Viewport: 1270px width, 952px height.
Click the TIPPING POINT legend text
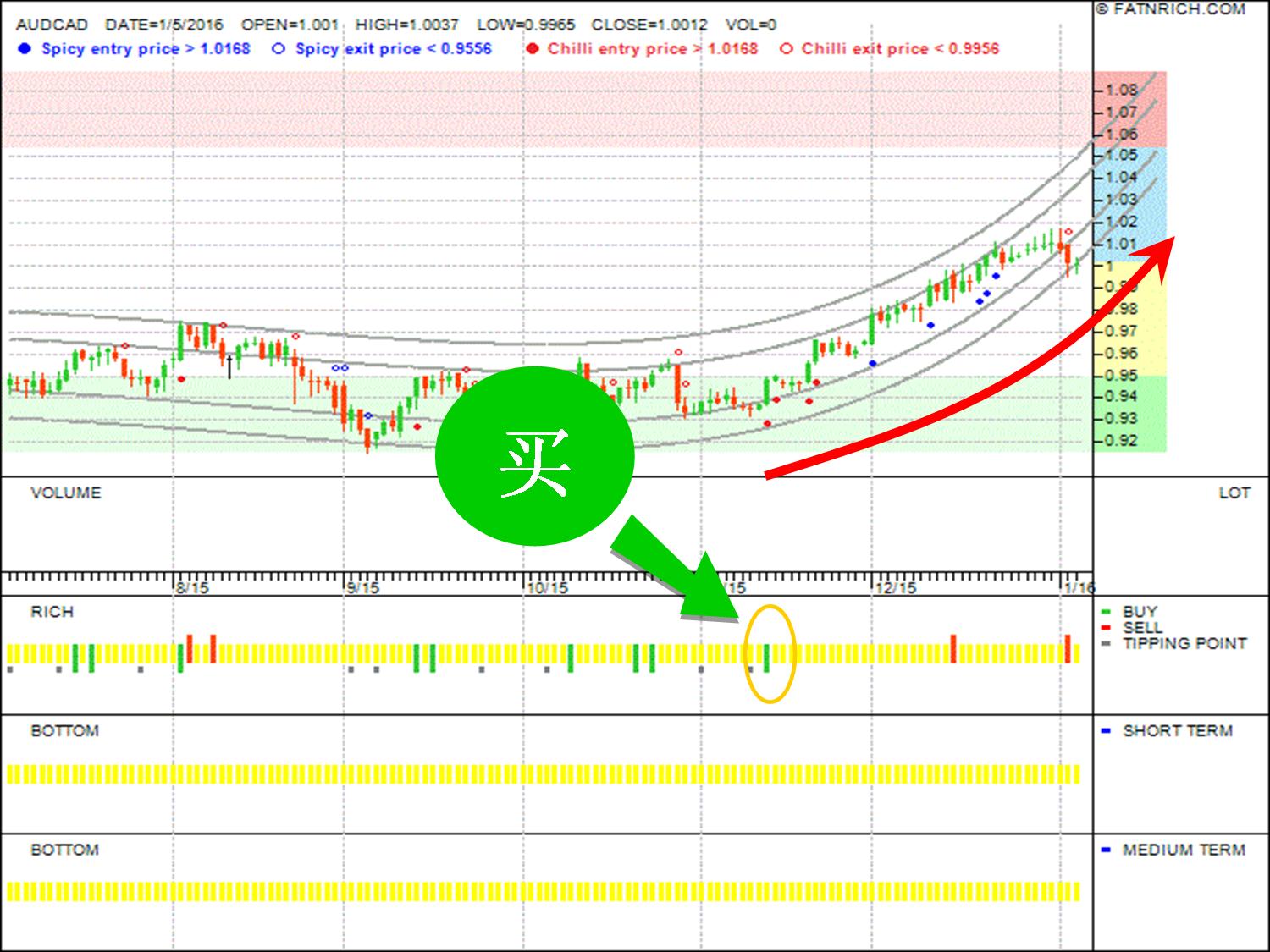pos(1184,643)
